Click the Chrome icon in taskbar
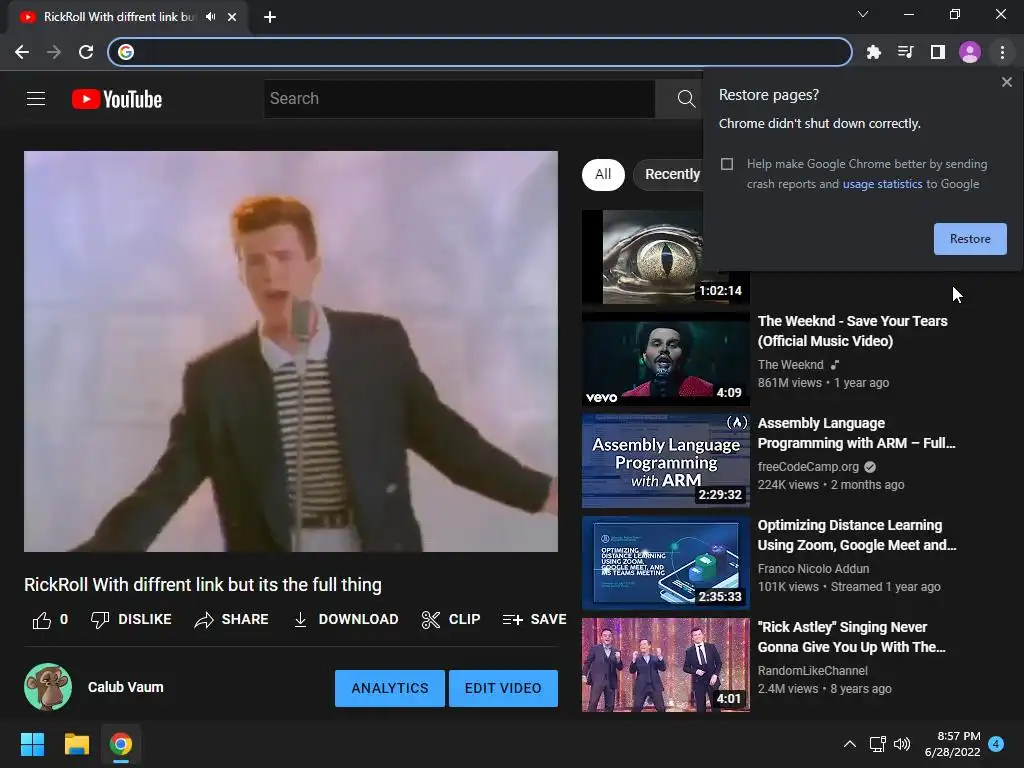The width and height of the screenshot is (1024, 768). [121, 744]
